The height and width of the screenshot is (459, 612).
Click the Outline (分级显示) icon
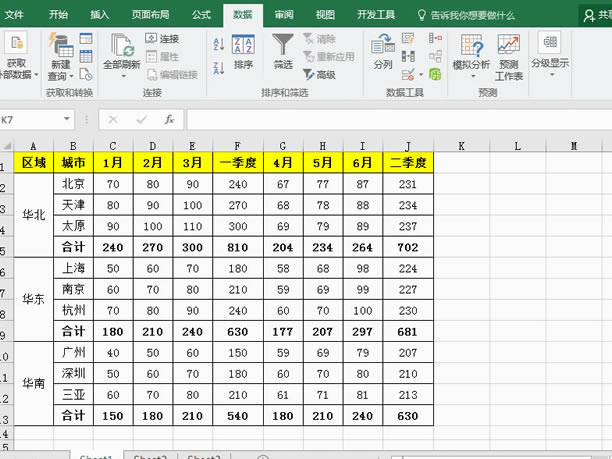click(x=550, y=42)
